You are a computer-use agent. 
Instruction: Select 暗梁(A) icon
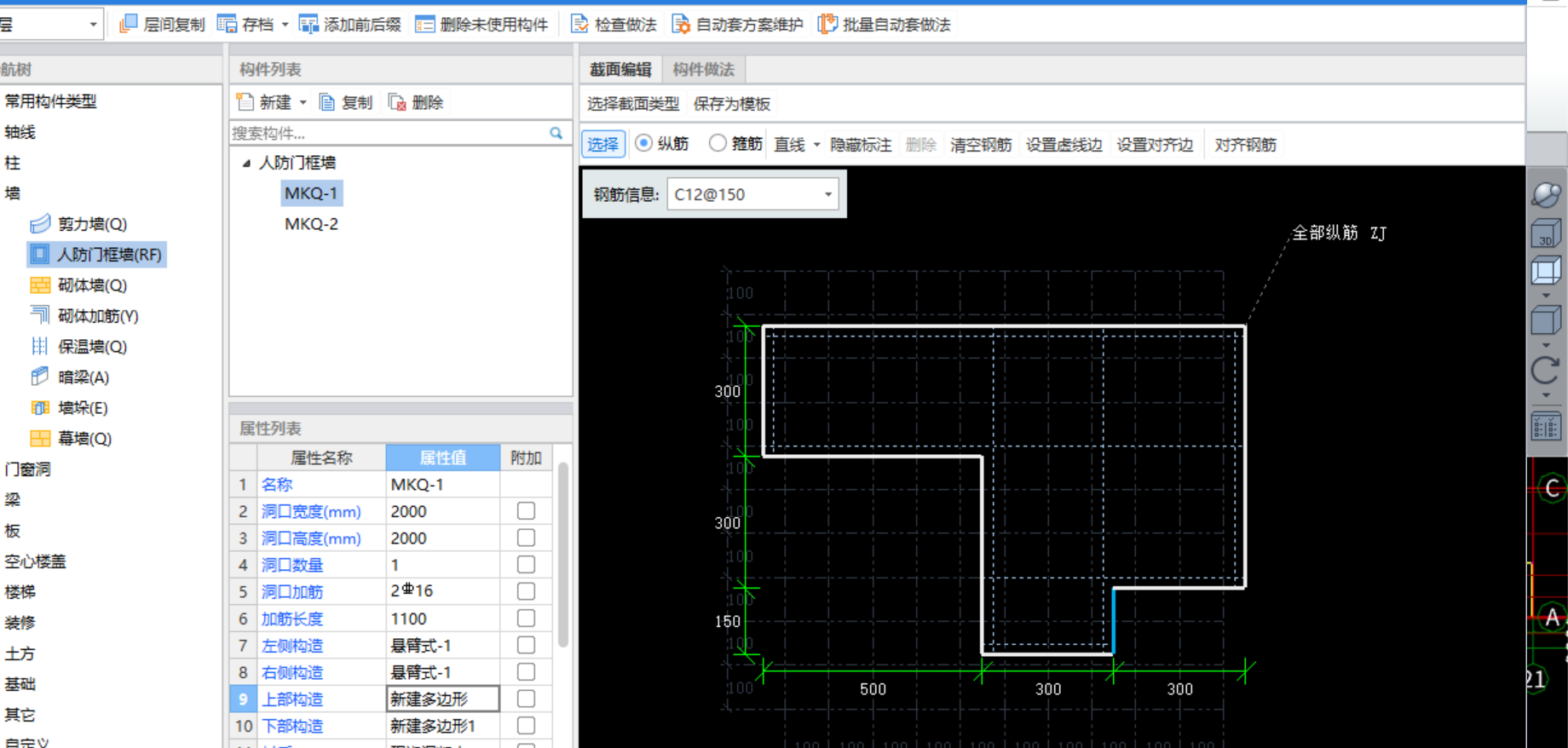tap(40, 377)
